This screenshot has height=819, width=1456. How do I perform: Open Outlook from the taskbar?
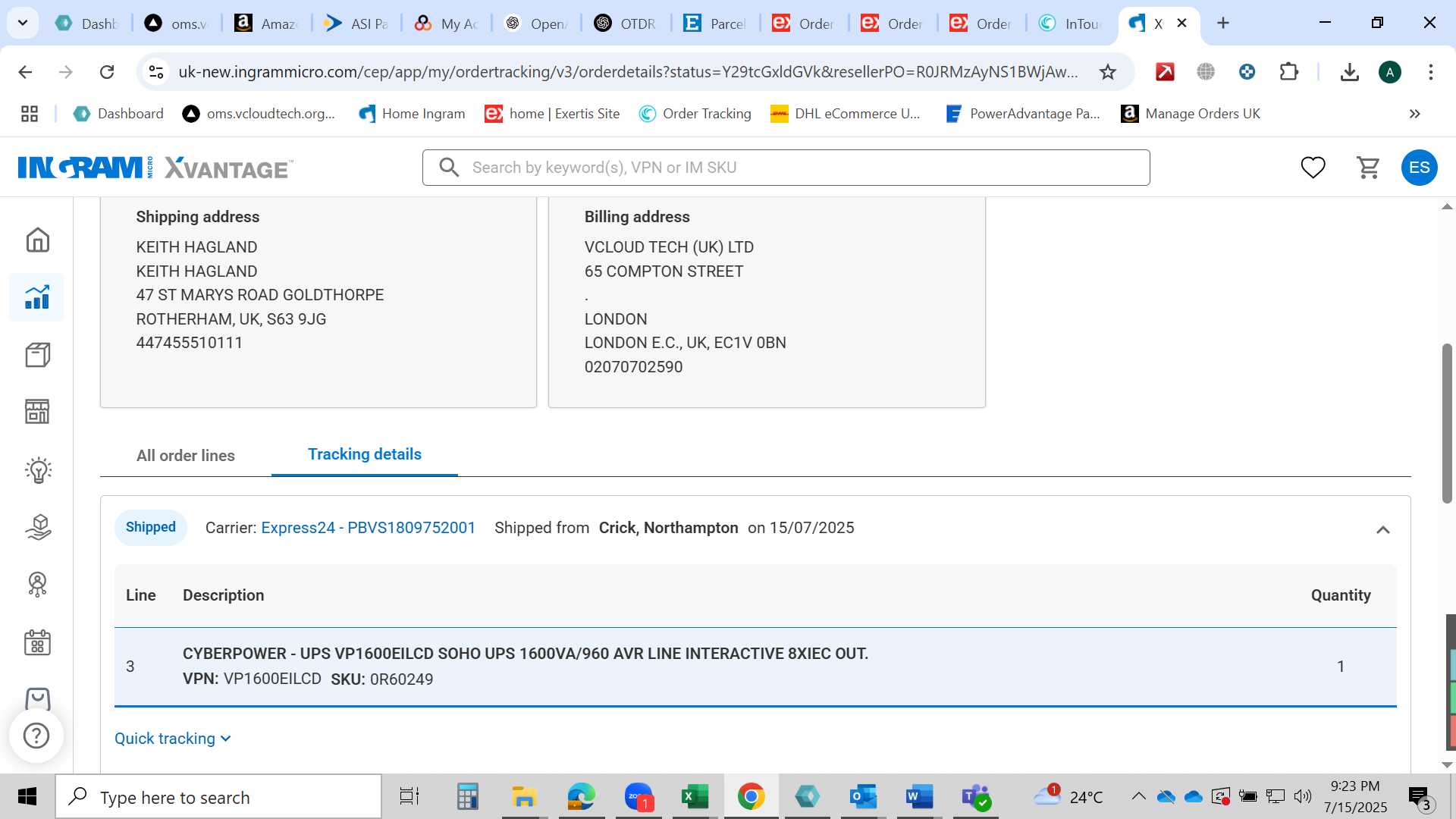click(x=863, y=797)
